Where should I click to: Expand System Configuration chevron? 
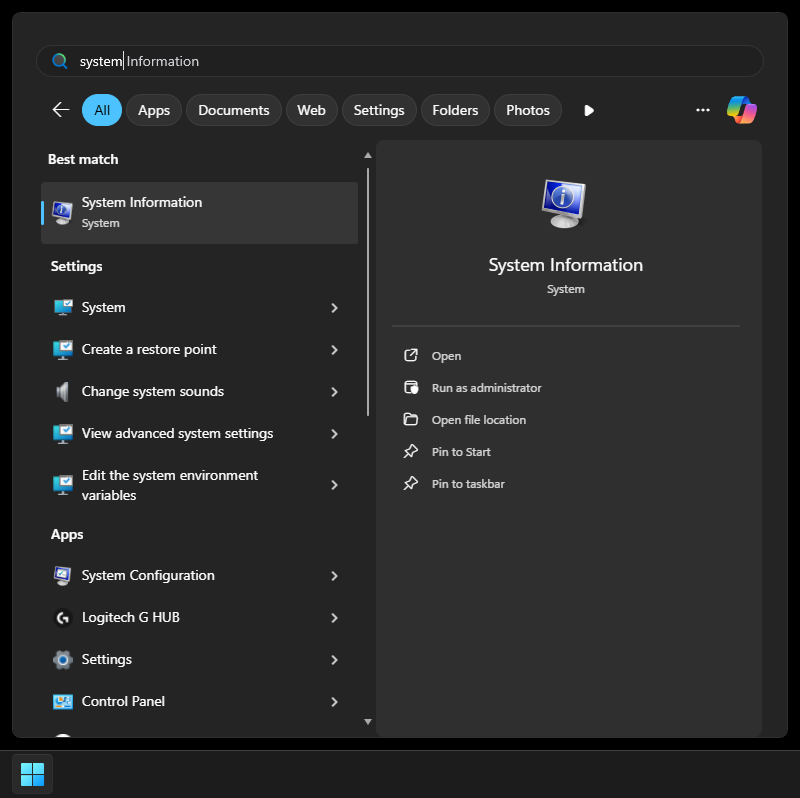[x=334, y=576]
